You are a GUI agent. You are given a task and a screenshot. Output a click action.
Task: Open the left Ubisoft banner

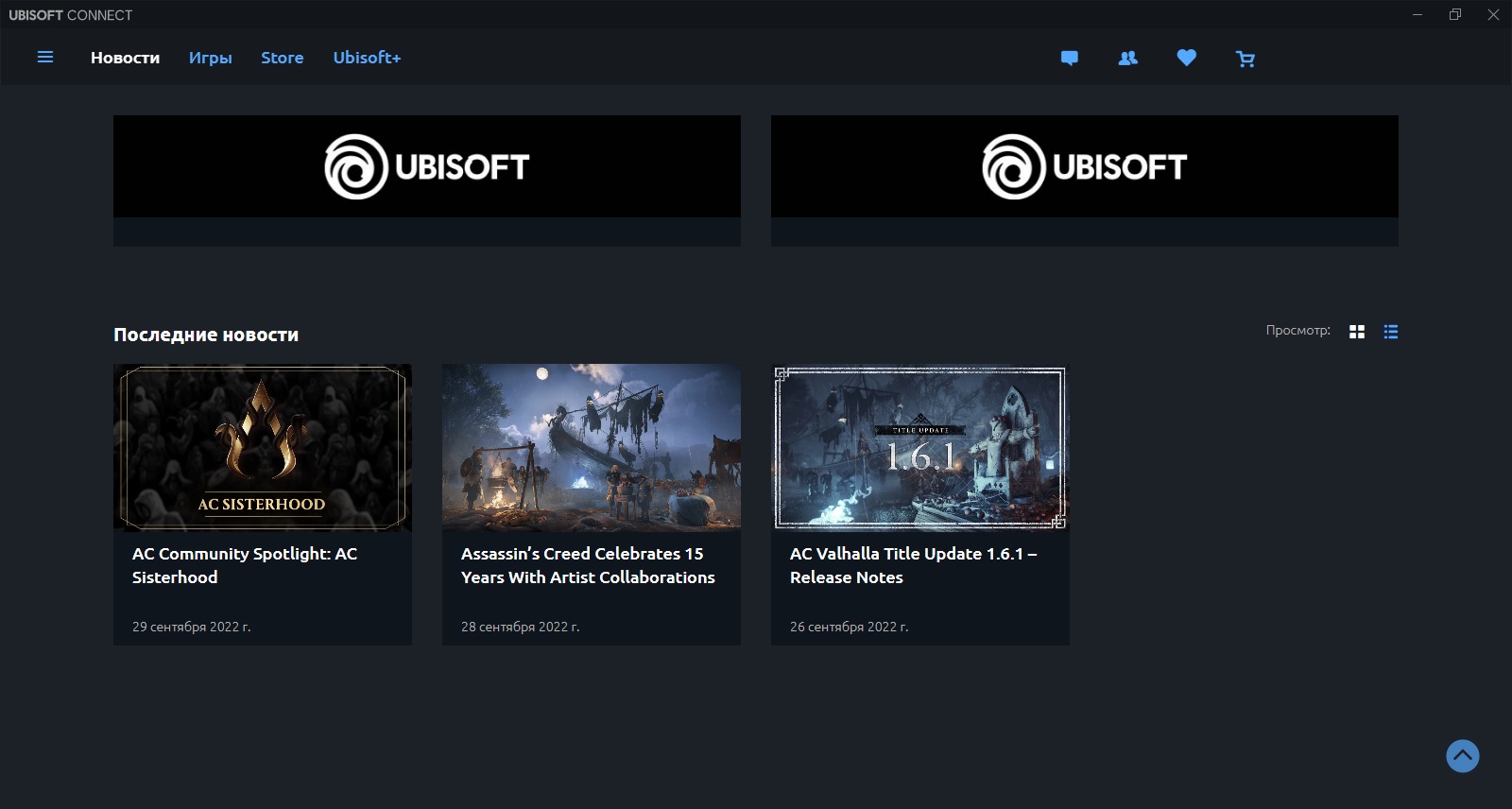pos(427,181)
